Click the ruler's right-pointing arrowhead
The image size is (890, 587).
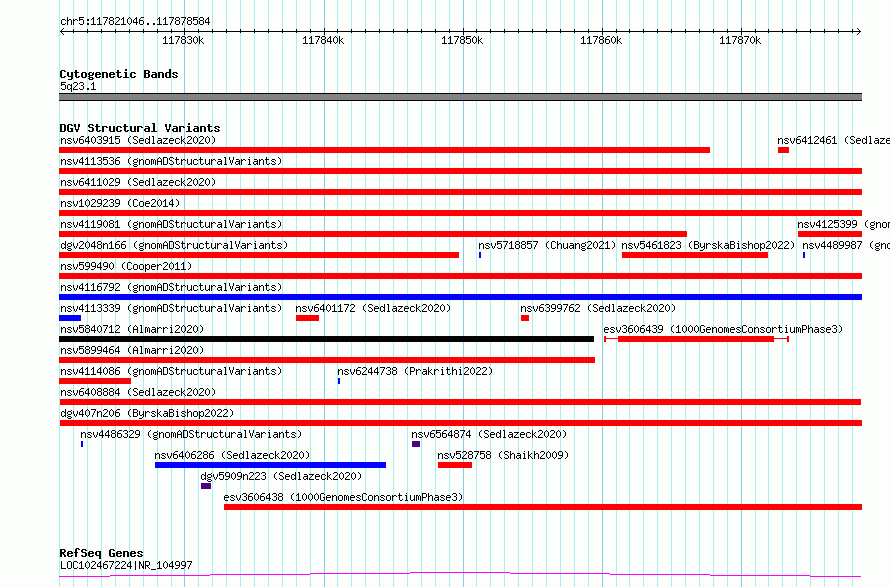point(859,32)
